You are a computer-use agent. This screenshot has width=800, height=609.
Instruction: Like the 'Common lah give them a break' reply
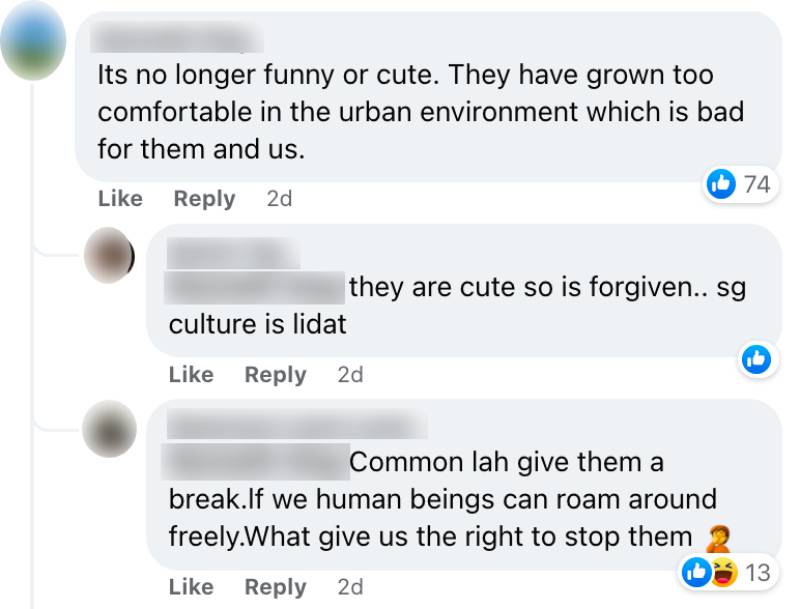coord(191,587)
